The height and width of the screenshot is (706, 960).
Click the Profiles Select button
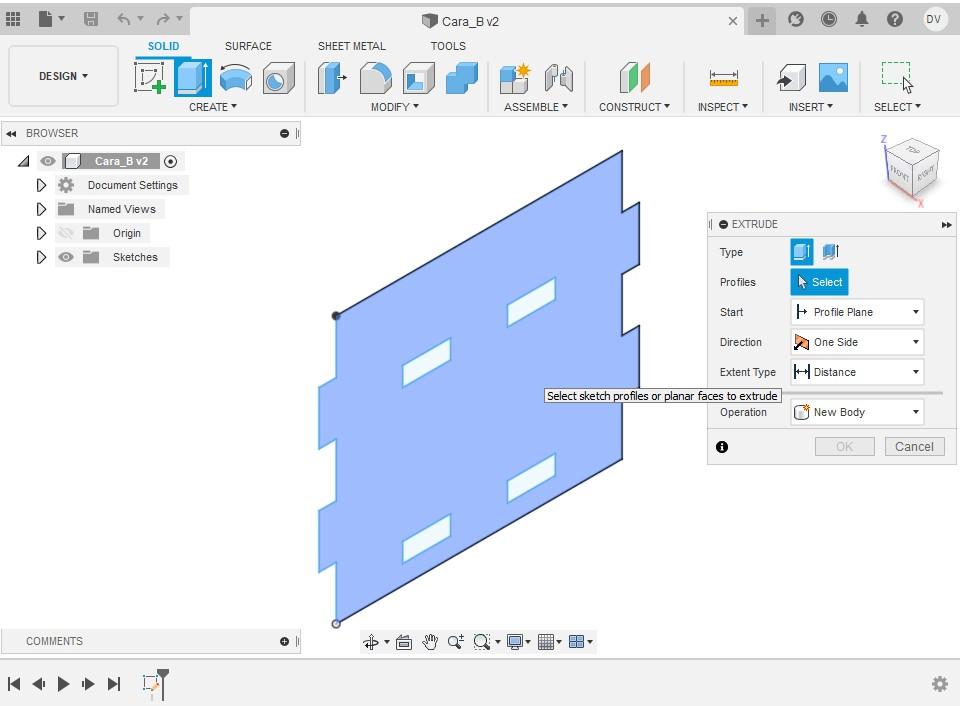click(819, 282)
